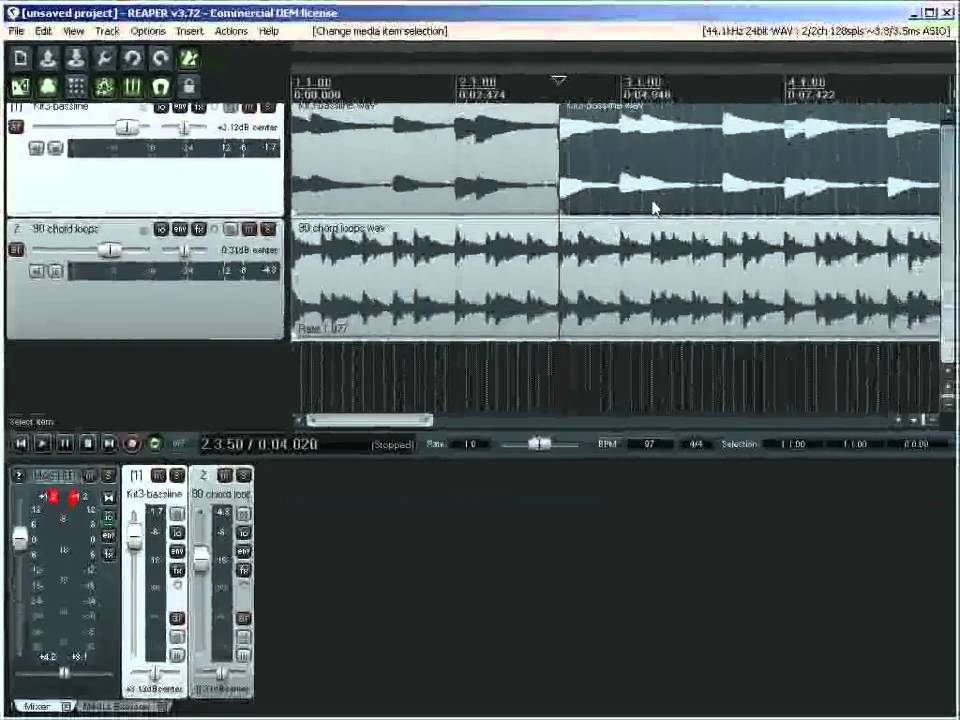Open the Actions menu
This screenshot has height=720, width=960.
click(231, 31)
